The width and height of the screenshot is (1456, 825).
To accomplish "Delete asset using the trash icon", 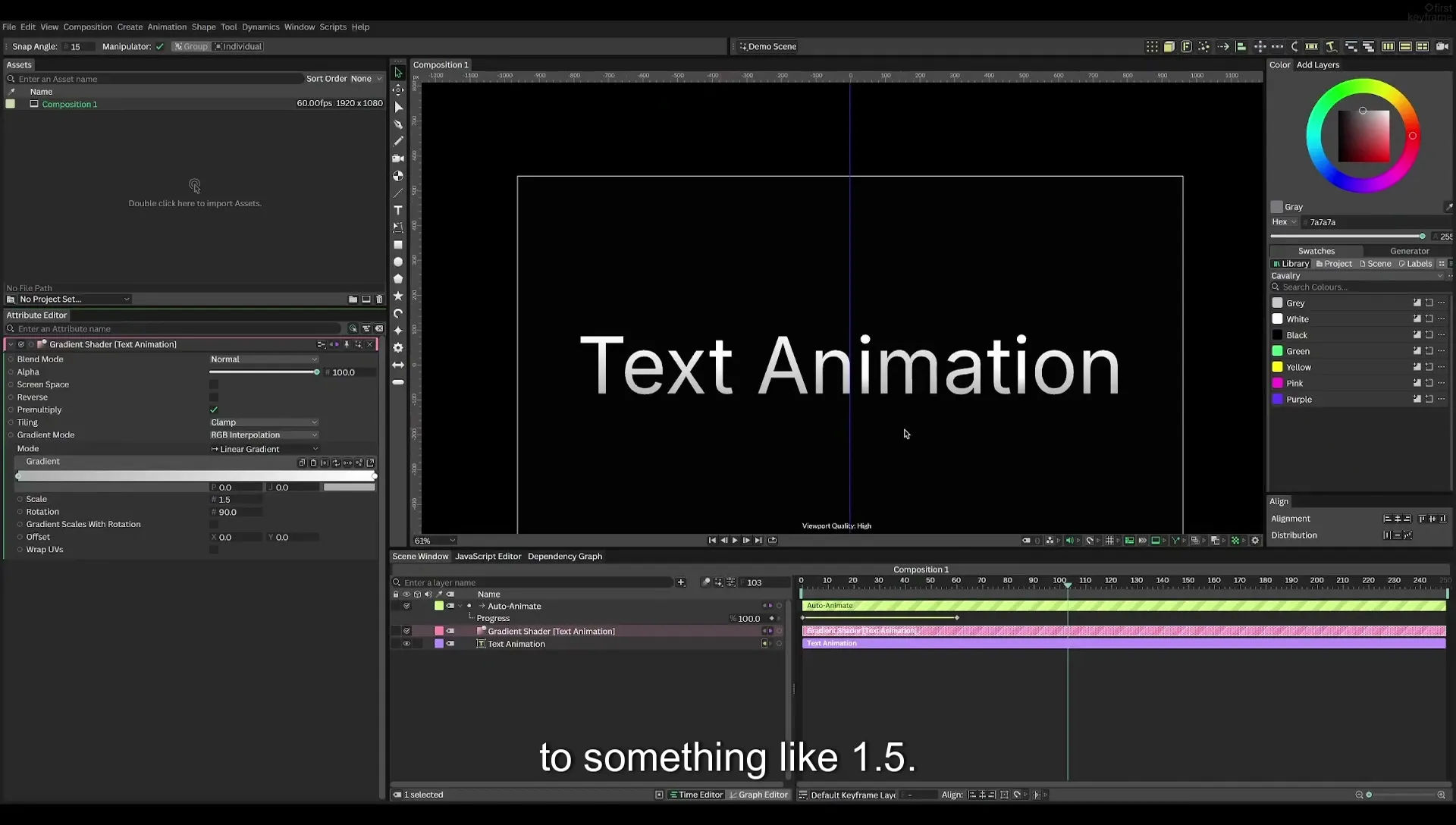I will coord(379,300).
